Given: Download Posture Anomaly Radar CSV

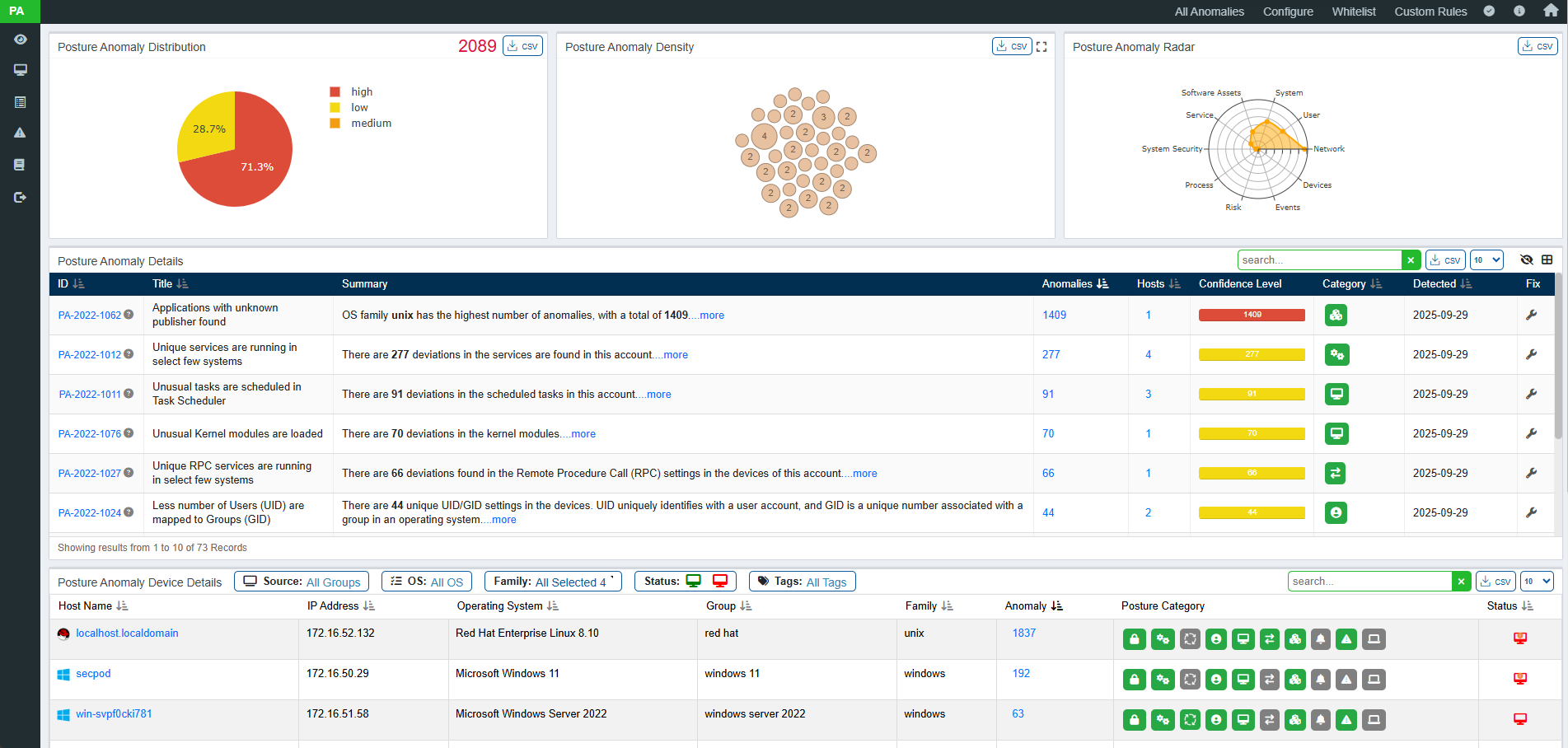Looking at the screenshot, I should tap(1538, 46).
